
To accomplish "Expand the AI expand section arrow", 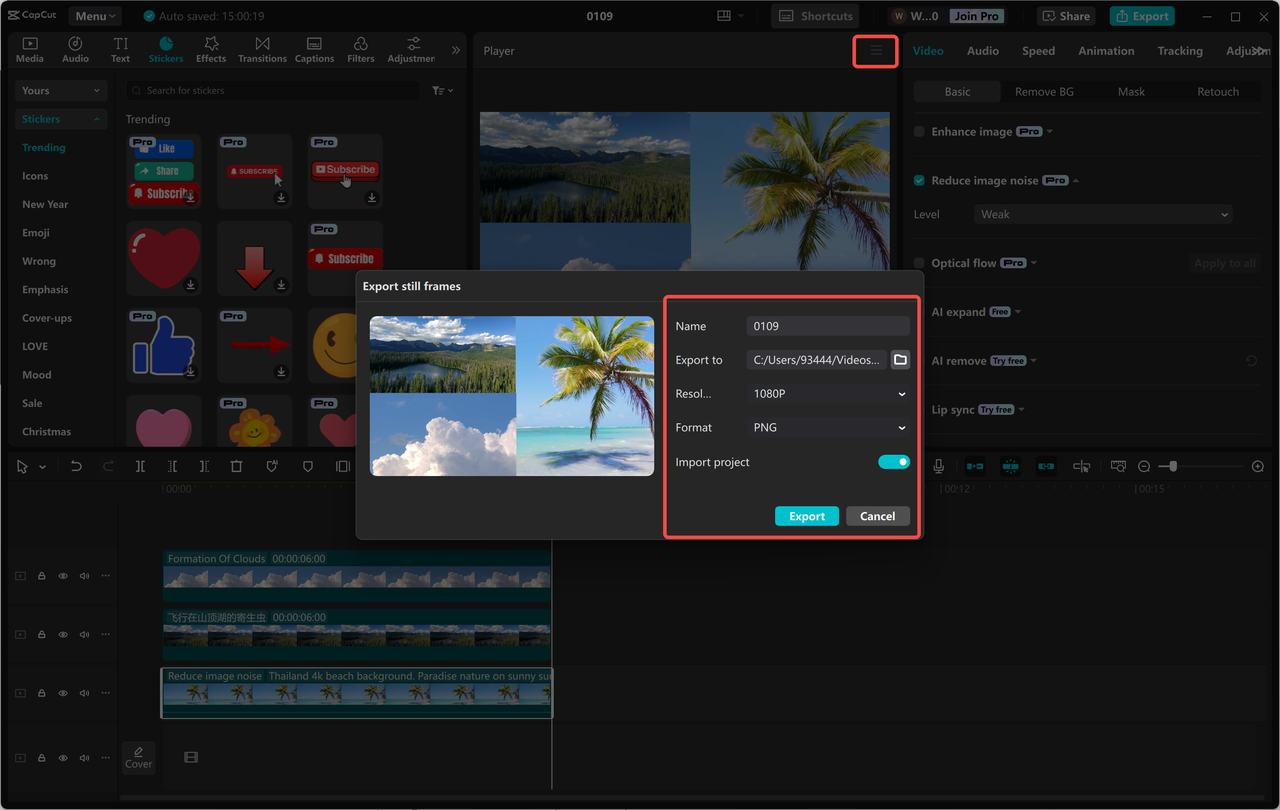I will (1018, 312).
